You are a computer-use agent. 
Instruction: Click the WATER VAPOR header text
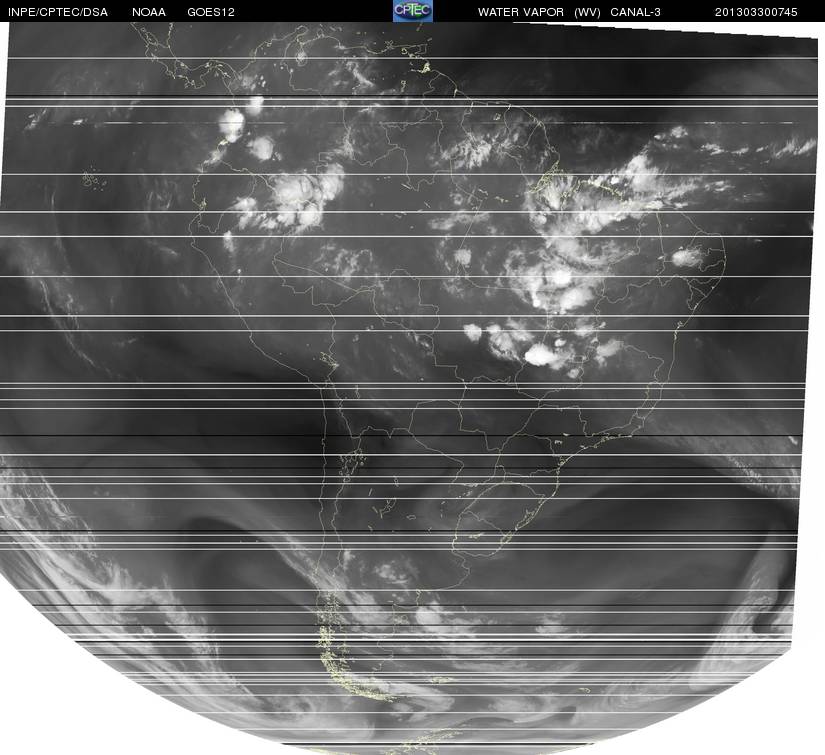click(x=521, y=12)
